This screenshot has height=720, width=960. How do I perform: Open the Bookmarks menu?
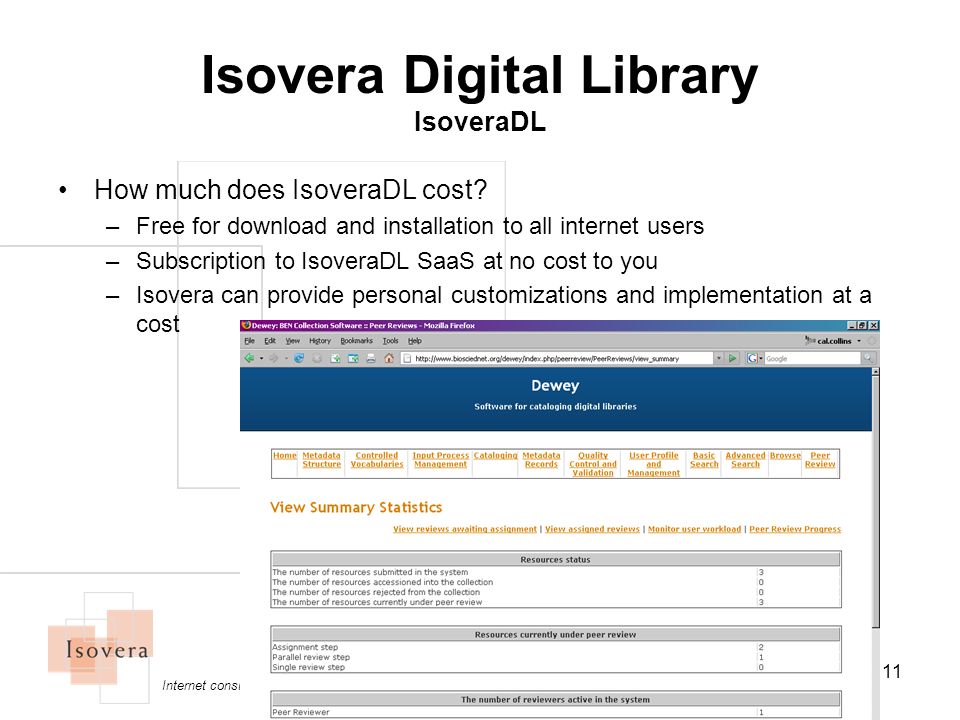(x=356, y=340)
